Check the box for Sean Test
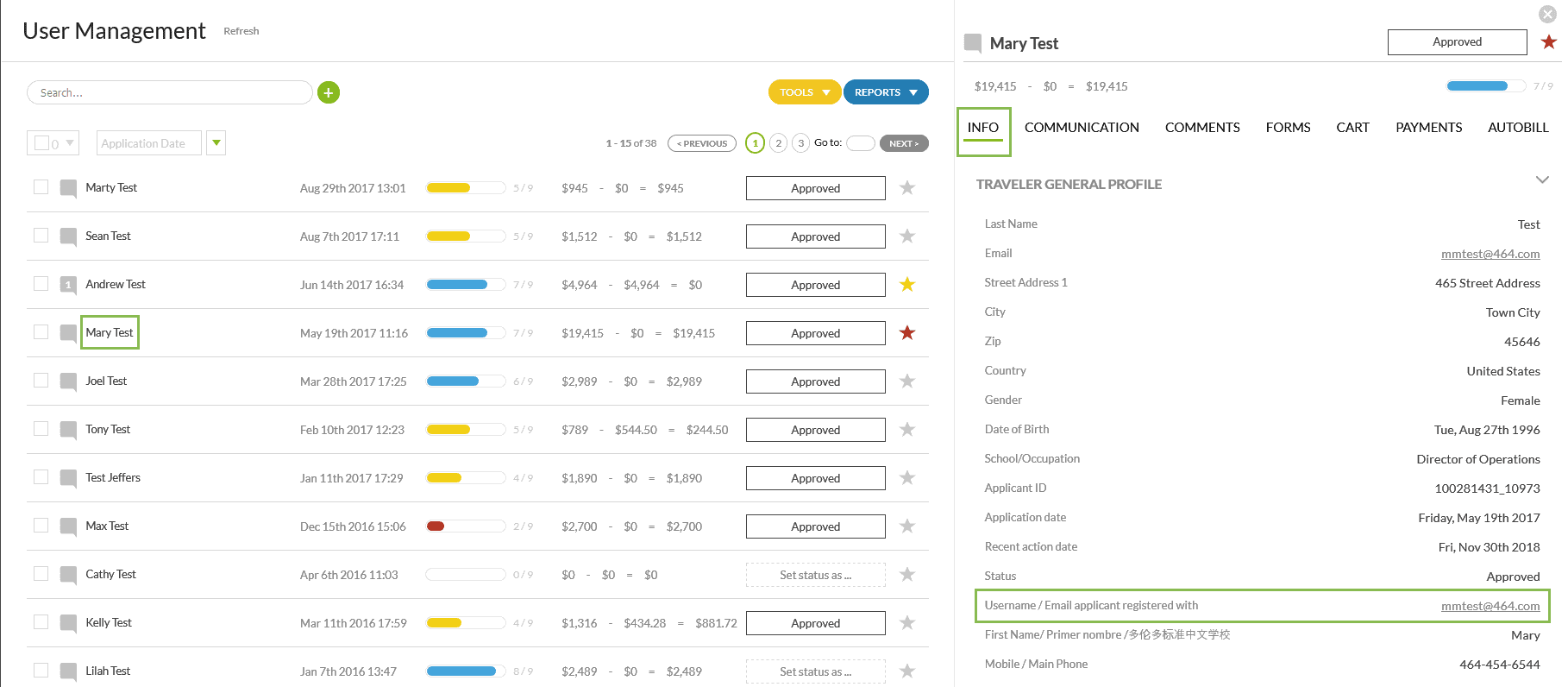This screenshot has width=1568, height=687. tap(41, 236)
